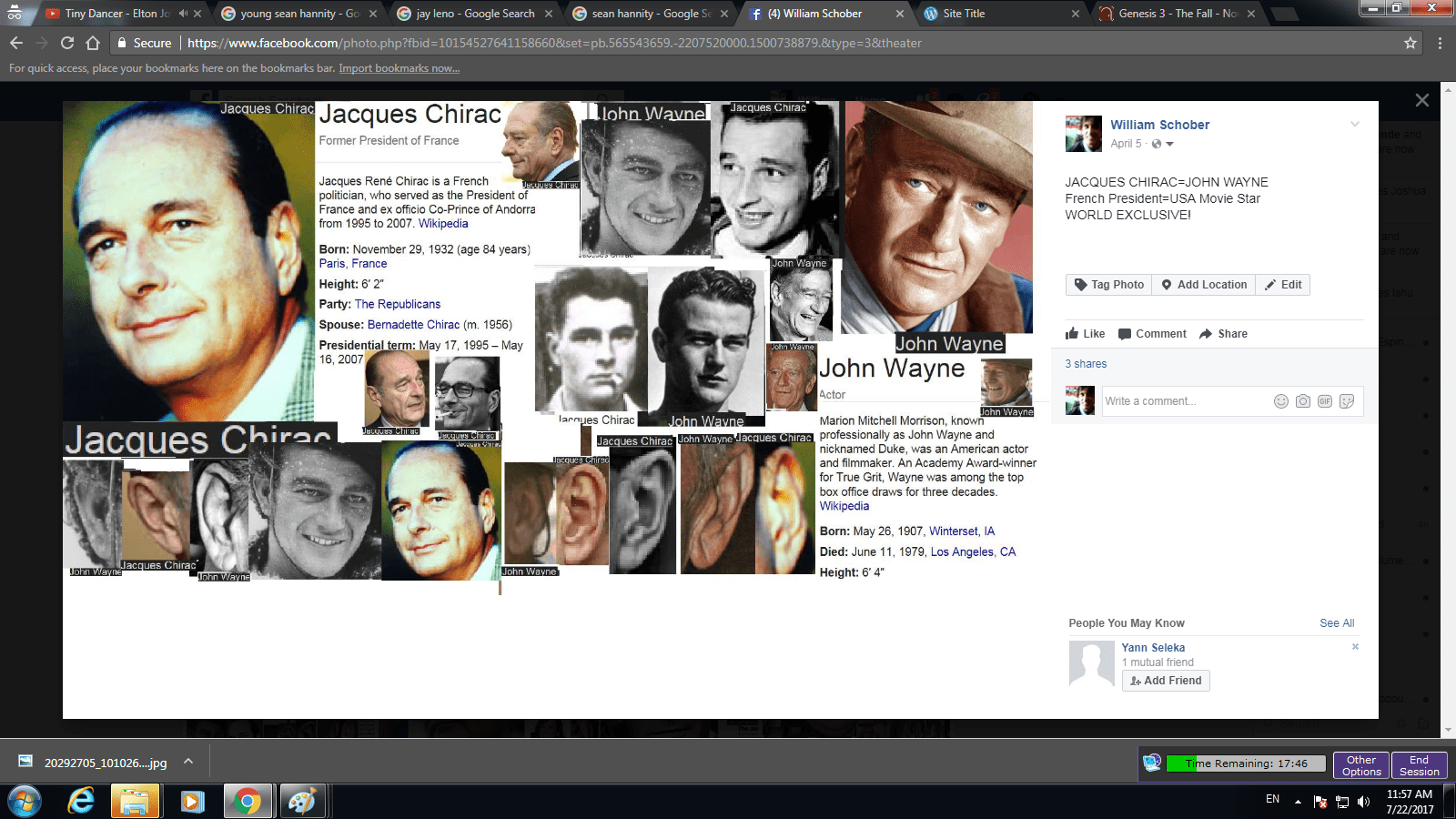
Task: Dismiss the Yann Seleka friend suggestion
Action: tap(1355, 647)
